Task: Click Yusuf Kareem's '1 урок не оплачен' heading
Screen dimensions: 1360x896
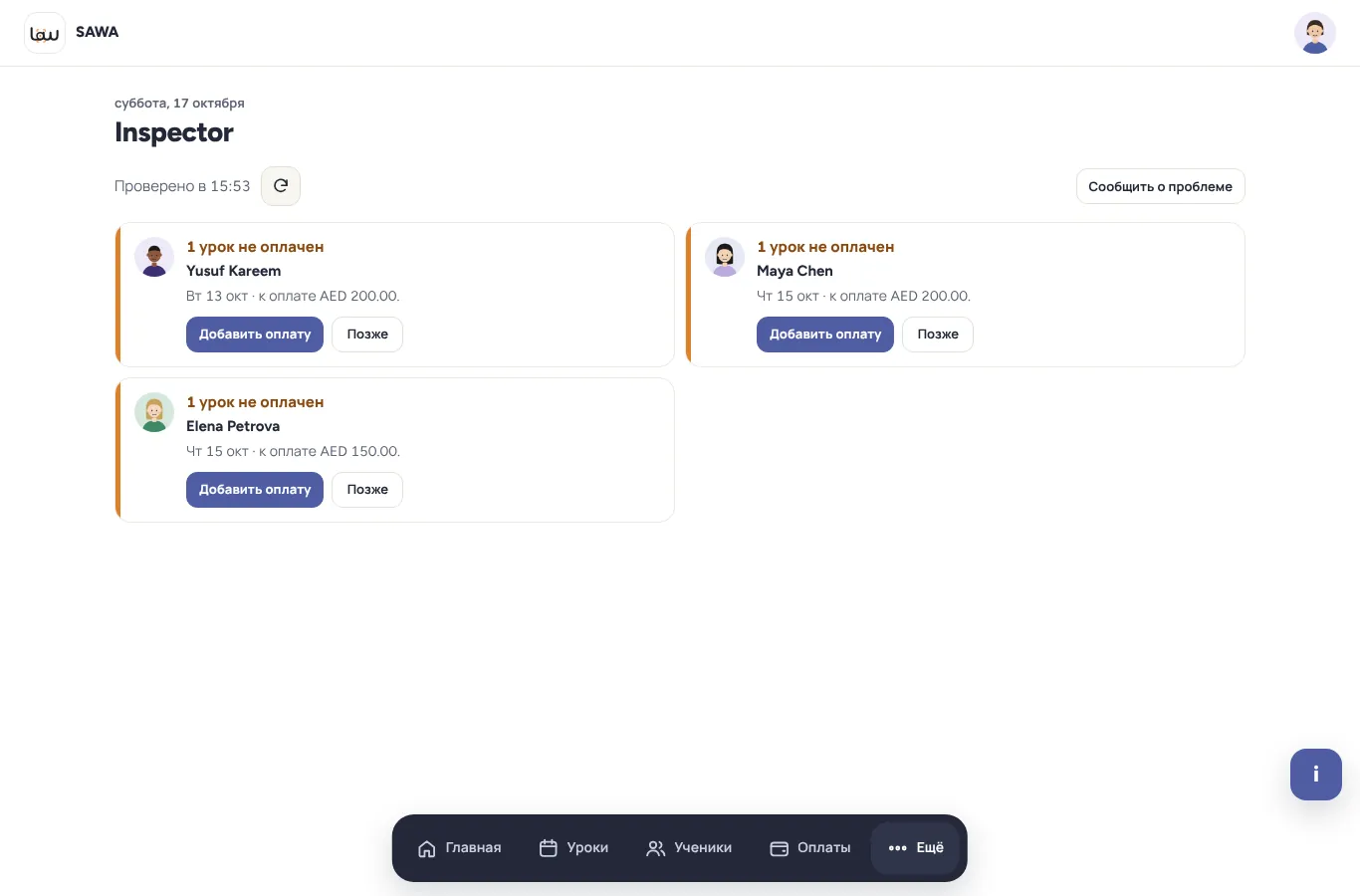Action: [255, 247]
